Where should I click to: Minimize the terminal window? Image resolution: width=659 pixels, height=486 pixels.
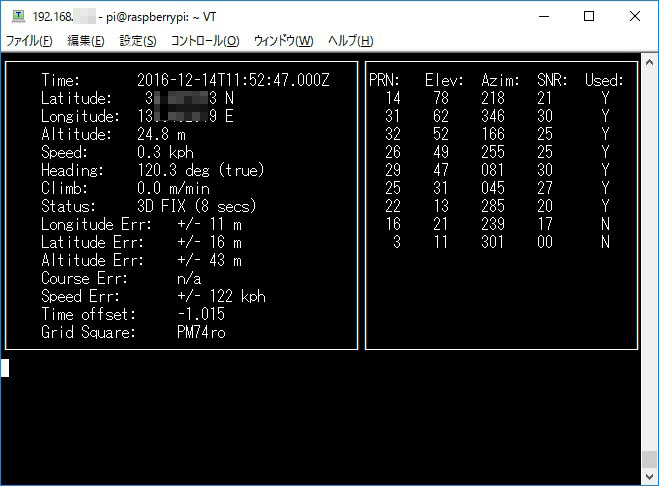click(544, 16)
